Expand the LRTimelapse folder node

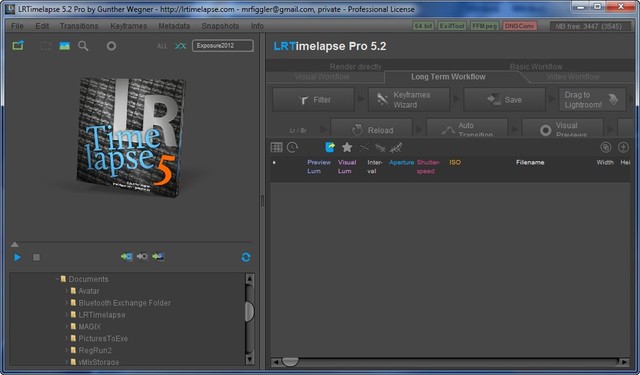click(67, 315)
